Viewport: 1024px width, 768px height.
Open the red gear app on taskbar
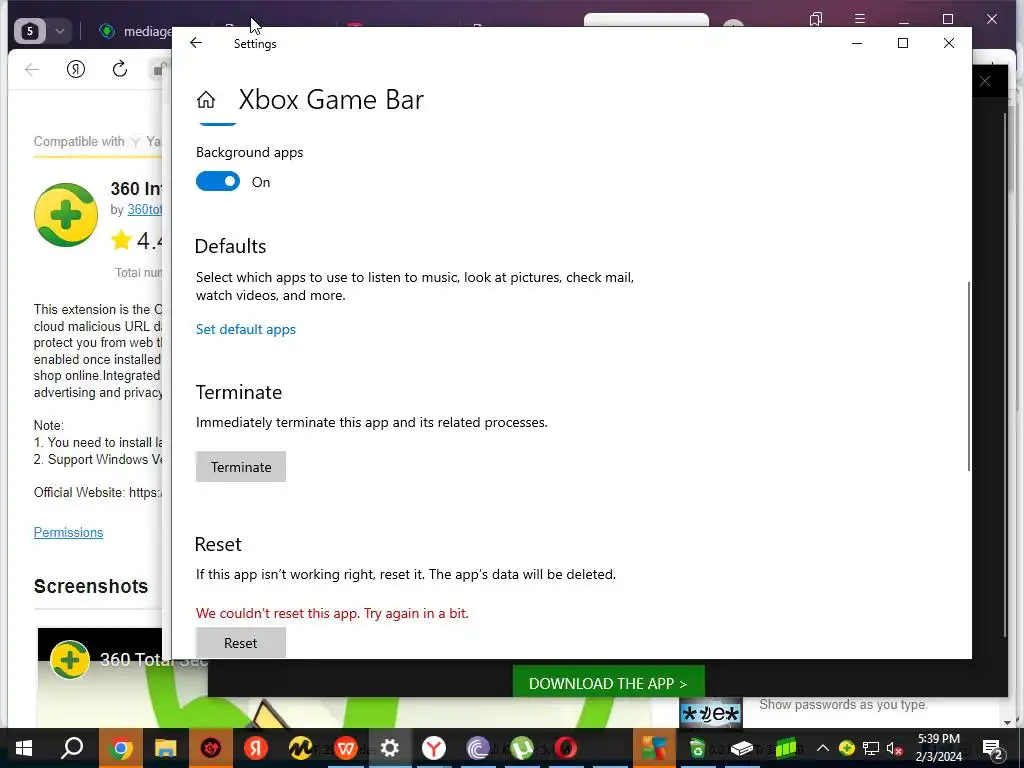pos(211,748)
